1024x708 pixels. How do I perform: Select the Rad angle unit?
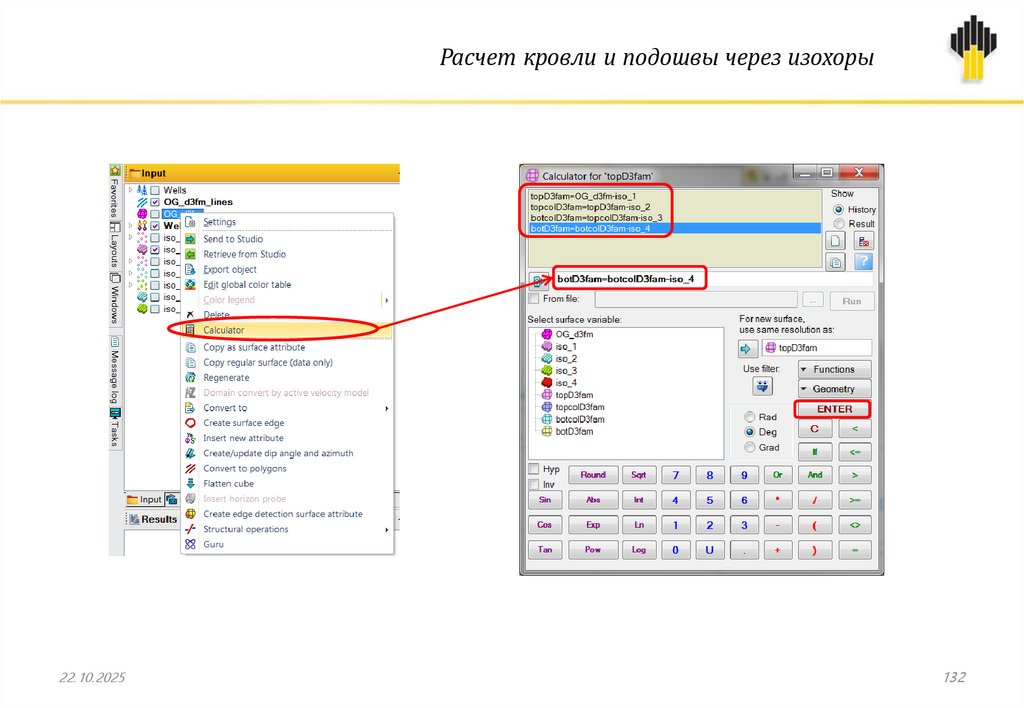(x=750, y=417)
